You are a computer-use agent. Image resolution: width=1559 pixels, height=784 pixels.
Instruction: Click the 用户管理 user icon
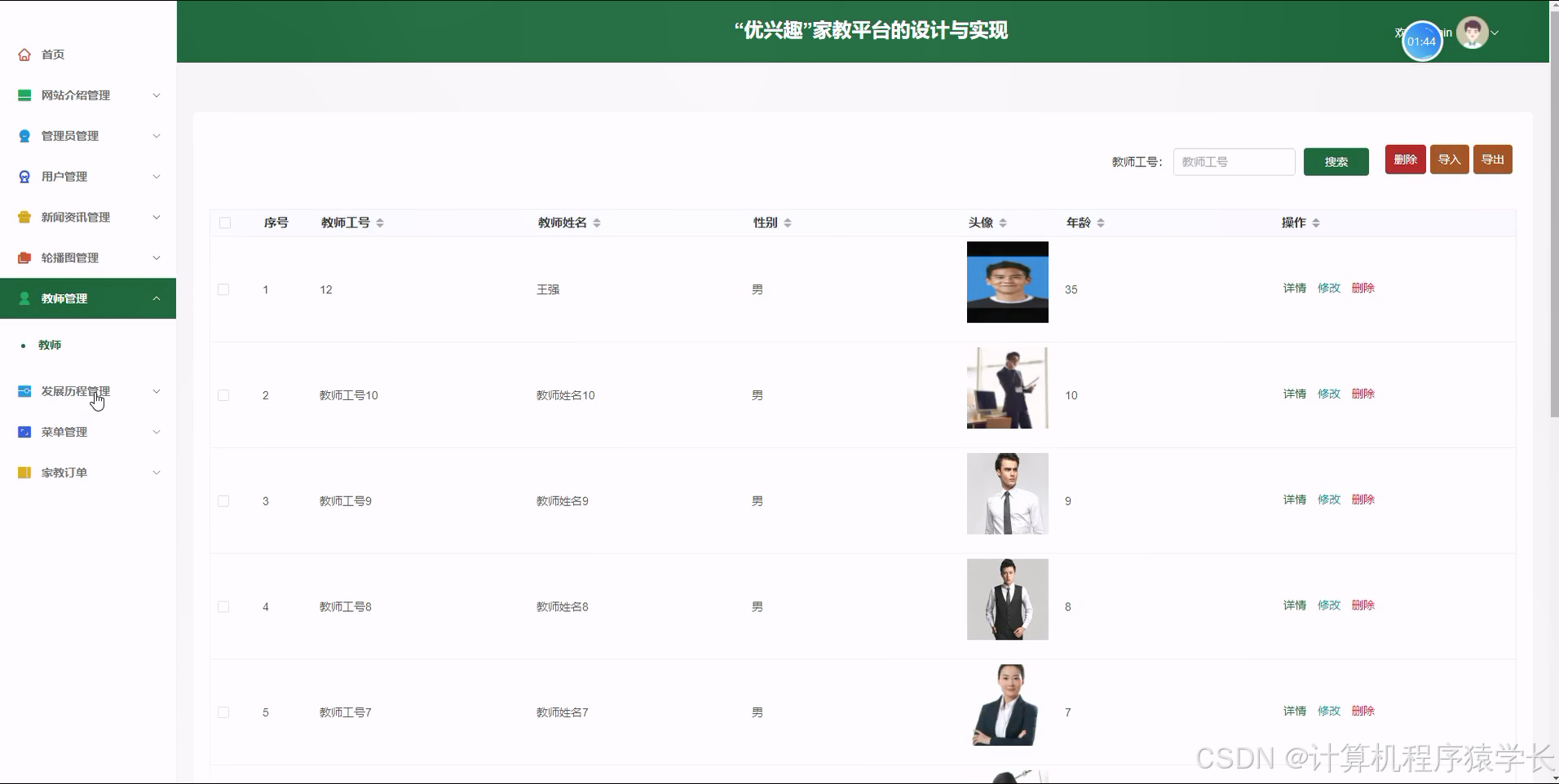coord(24,176)
